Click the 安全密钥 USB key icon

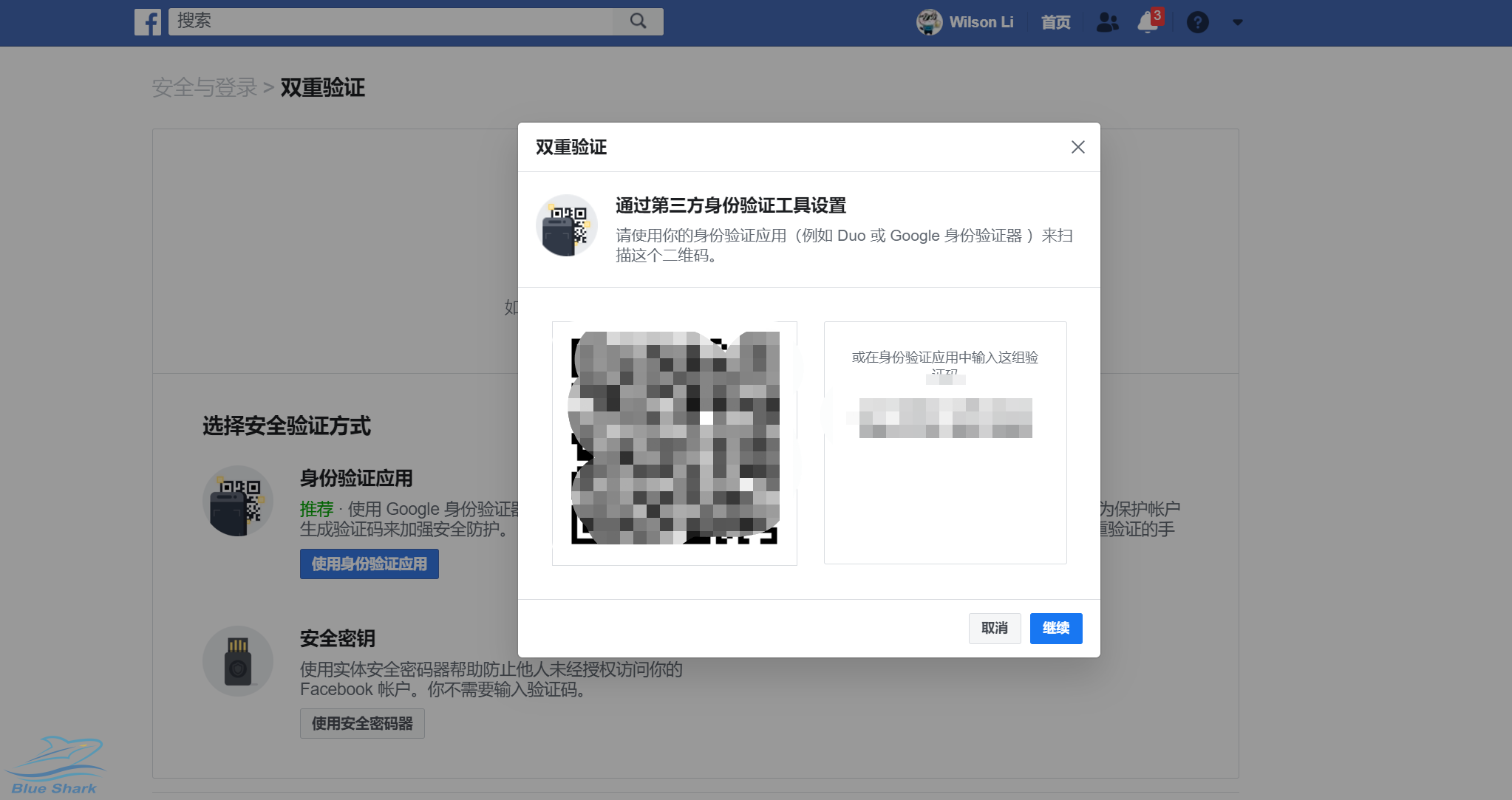point(238,661)
